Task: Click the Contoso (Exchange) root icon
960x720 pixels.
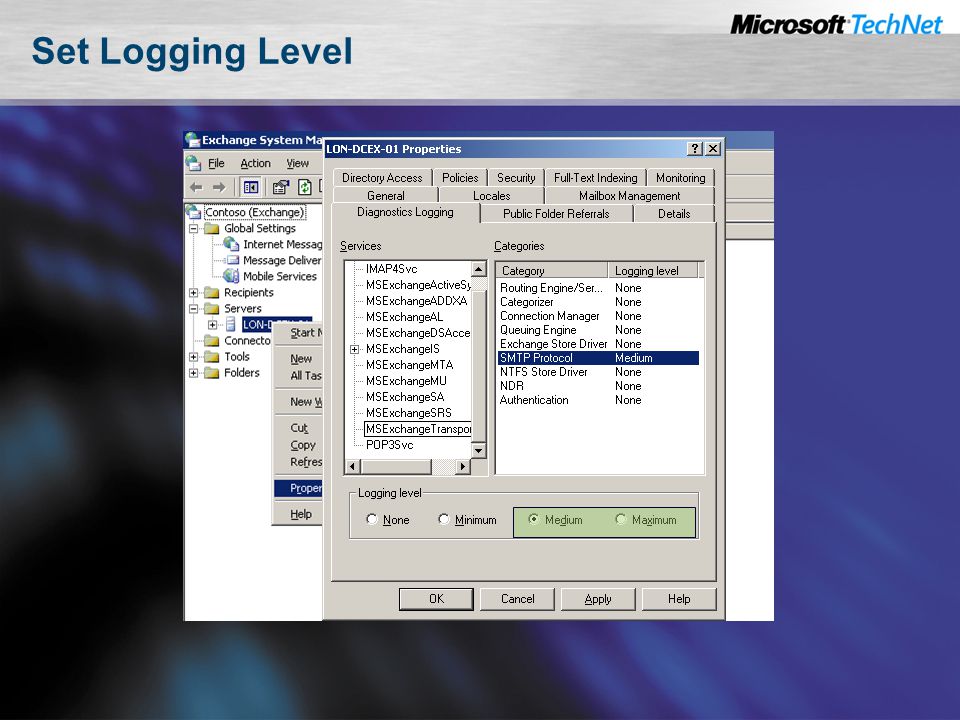Action: click(194, 212)
